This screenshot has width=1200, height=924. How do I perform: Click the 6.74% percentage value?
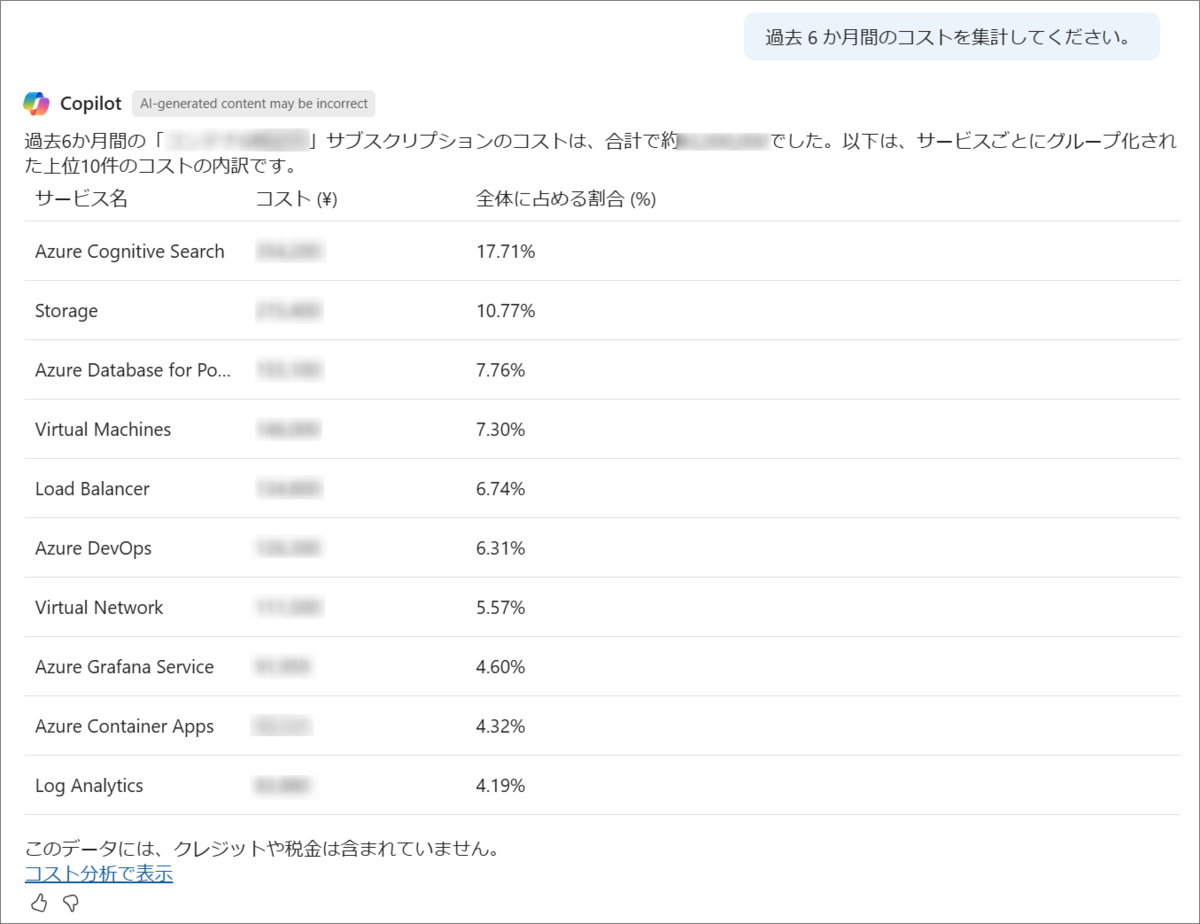pos(501,489)
